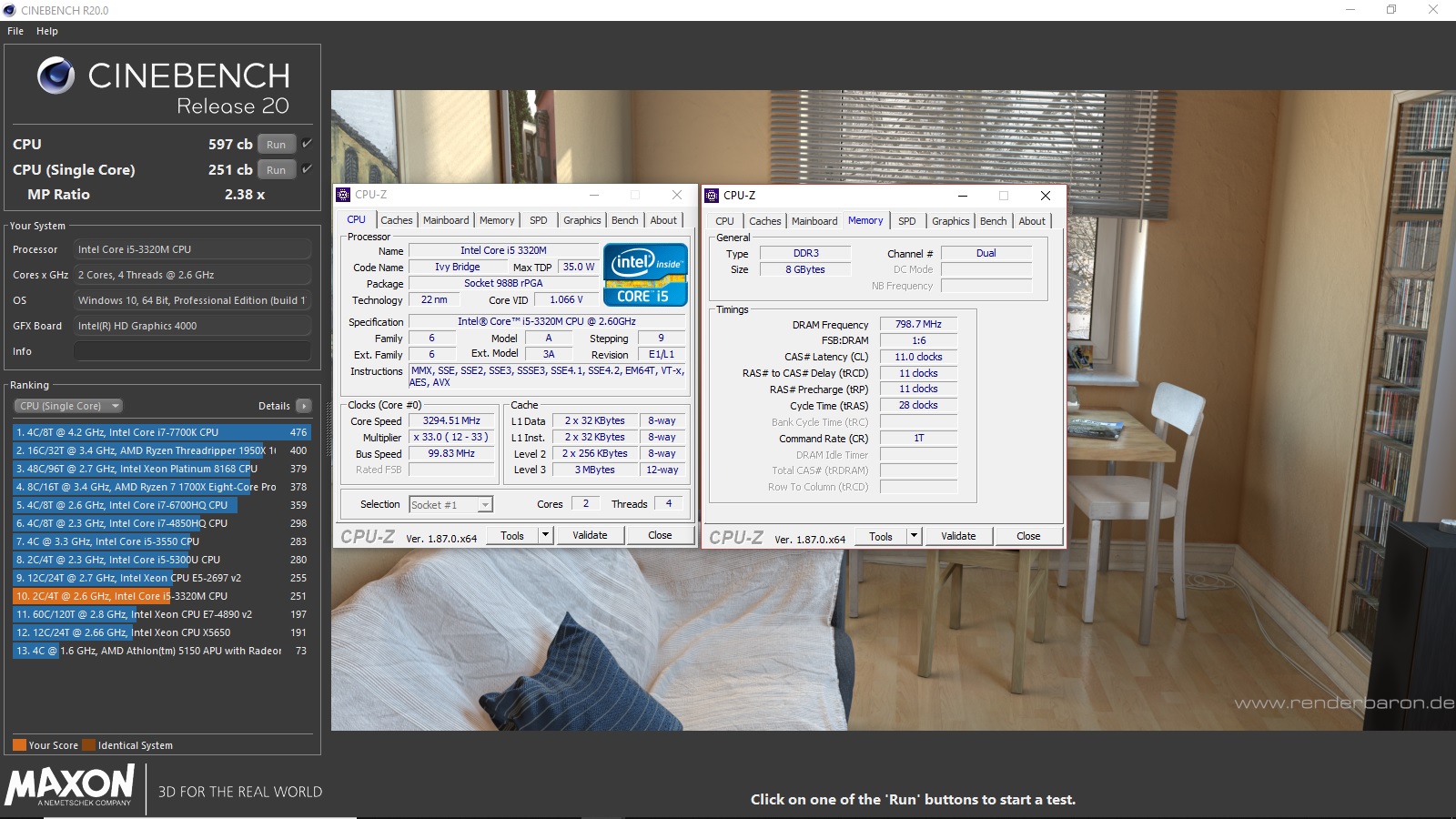This screenshot has width=1456, height=819.
Task: Click Close button in right CPU-Z window
Action: 1028,536
